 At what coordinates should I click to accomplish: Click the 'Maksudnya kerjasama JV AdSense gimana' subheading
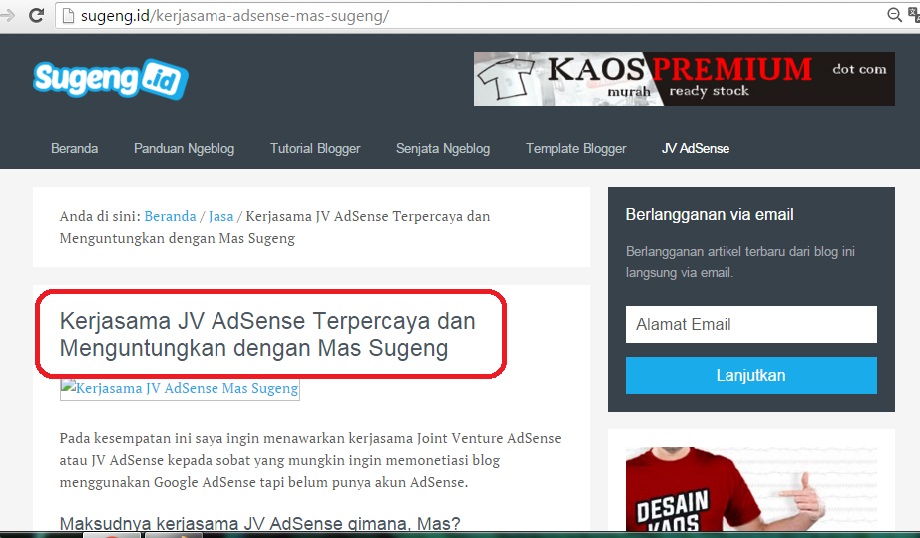tap(260, 523)
